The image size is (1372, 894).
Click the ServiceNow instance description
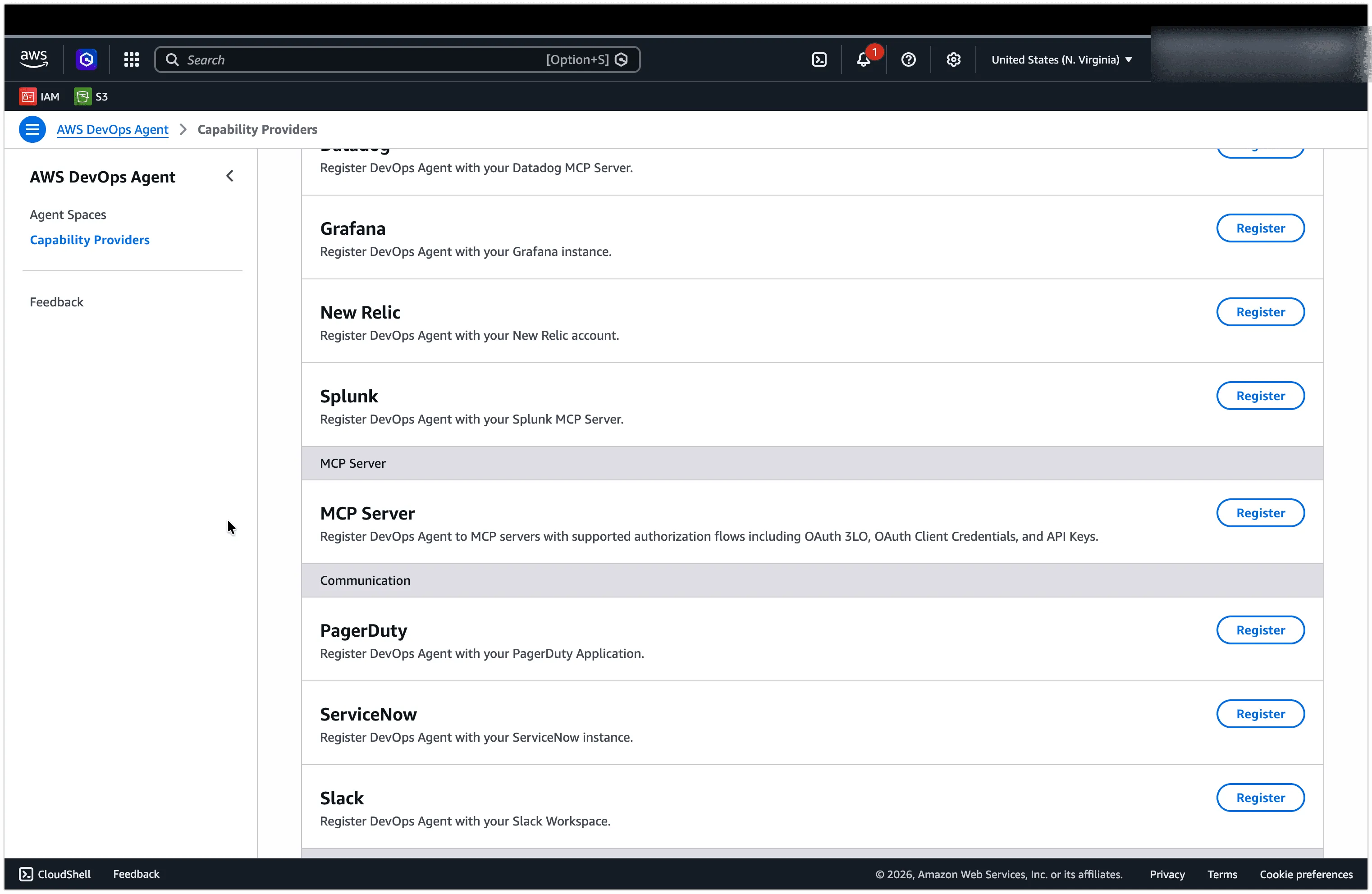pos(476,737)
